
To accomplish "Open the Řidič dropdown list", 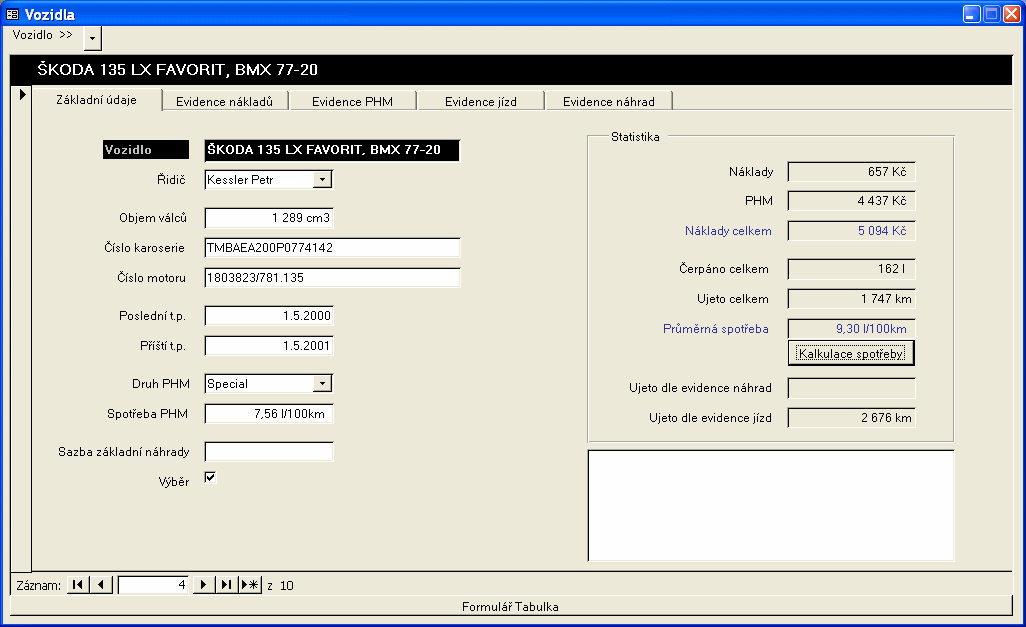I will [322, 180].
